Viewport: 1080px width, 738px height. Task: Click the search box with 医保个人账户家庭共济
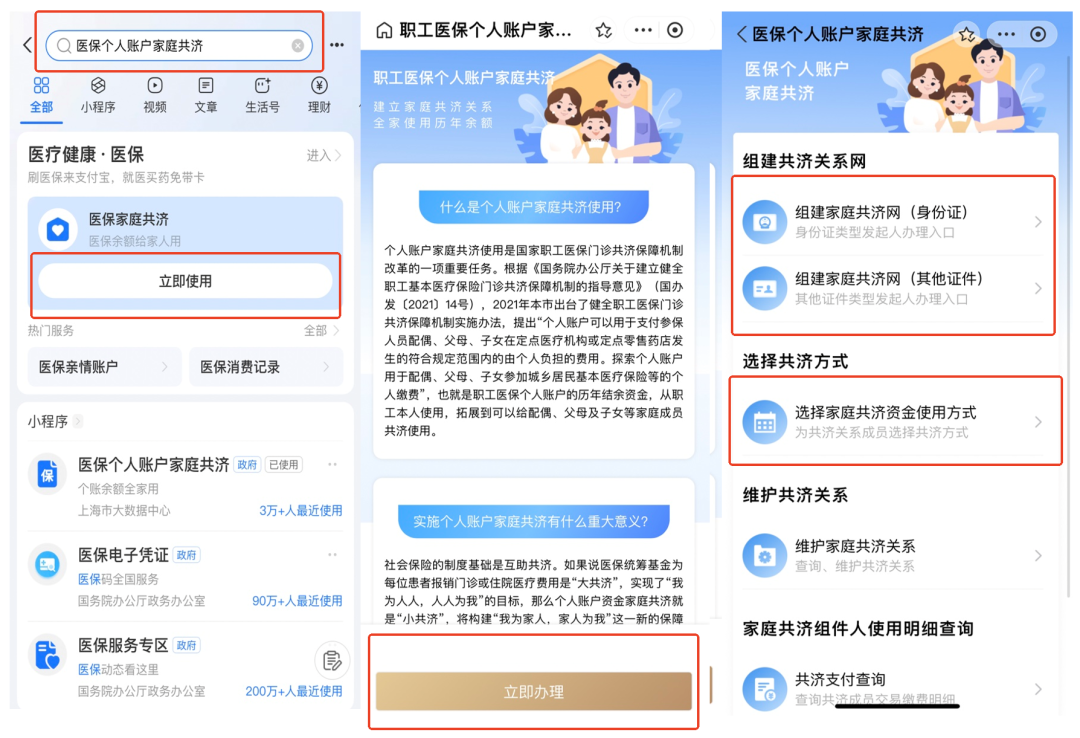[179, 45]
